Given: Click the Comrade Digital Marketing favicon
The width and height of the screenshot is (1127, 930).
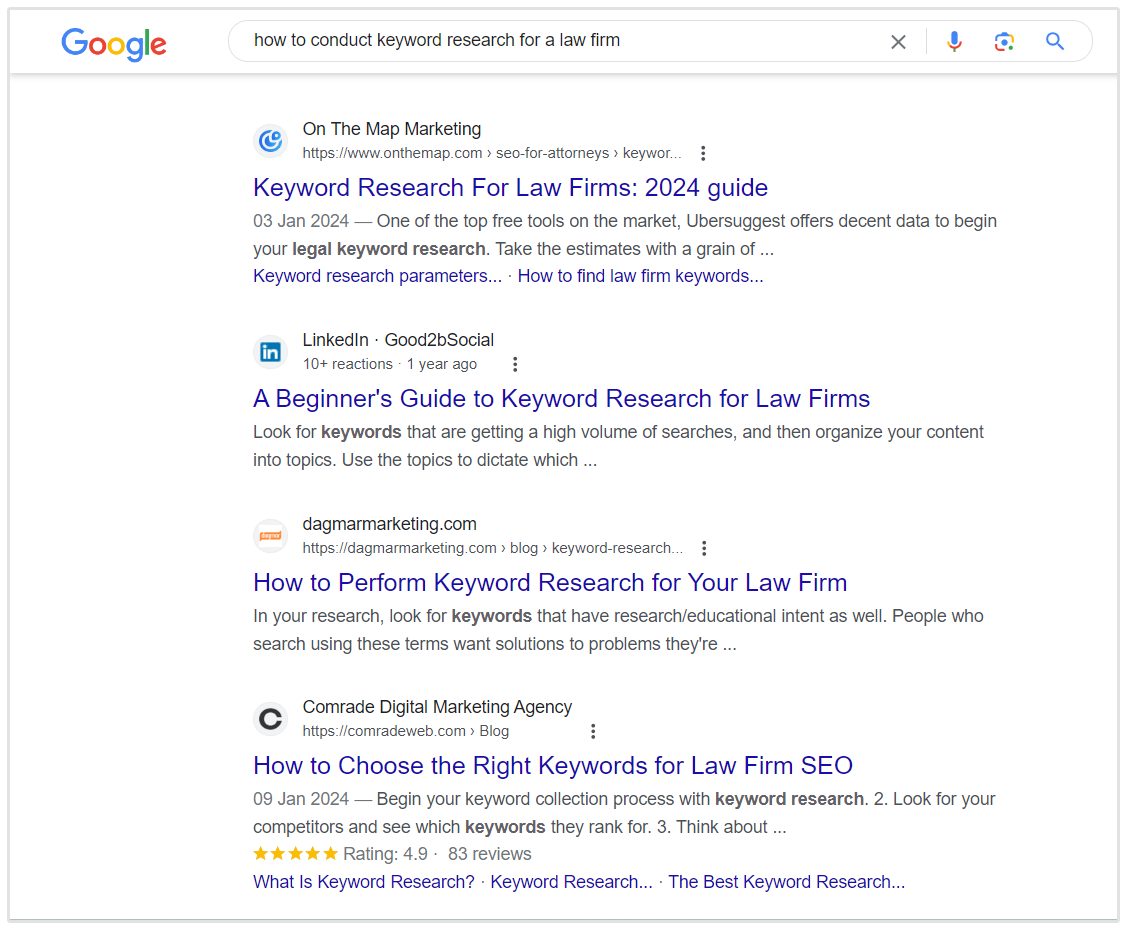Looking at the screenshot, I should [x=270, y=719].
